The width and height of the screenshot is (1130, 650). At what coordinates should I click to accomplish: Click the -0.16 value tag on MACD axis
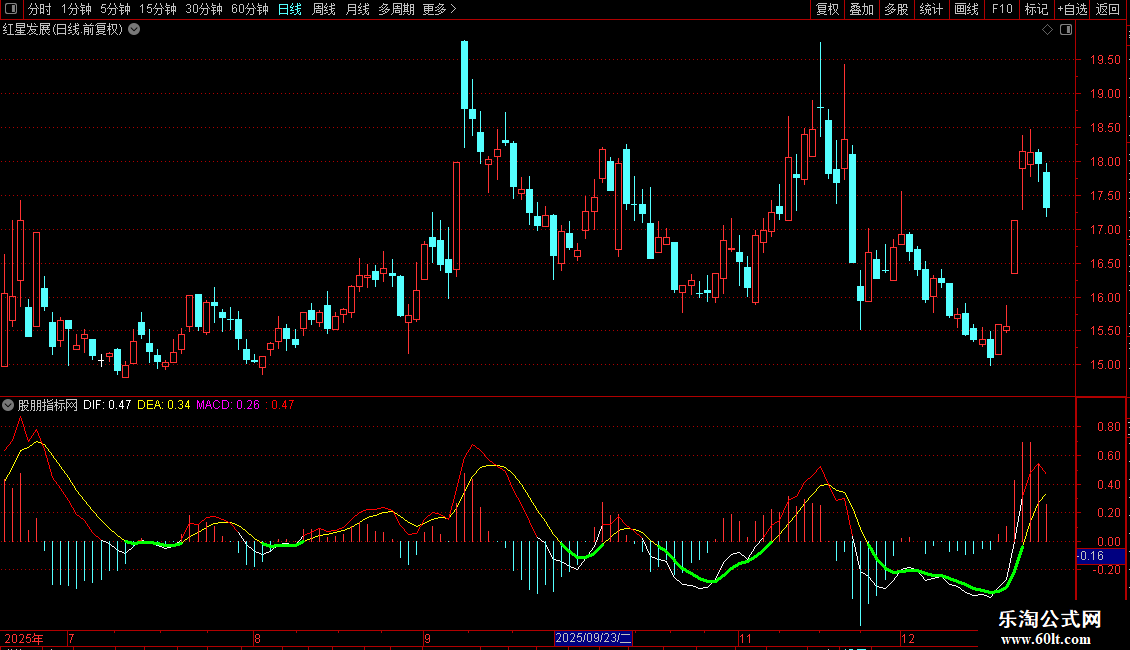click(x=1100, y=556)
